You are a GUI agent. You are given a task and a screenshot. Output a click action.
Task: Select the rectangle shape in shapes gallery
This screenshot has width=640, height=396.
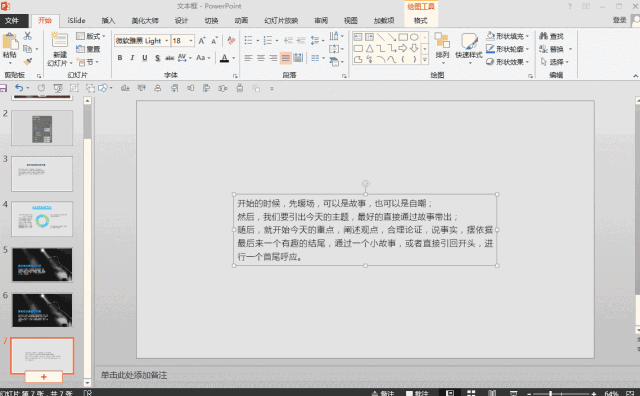[403, 37]
